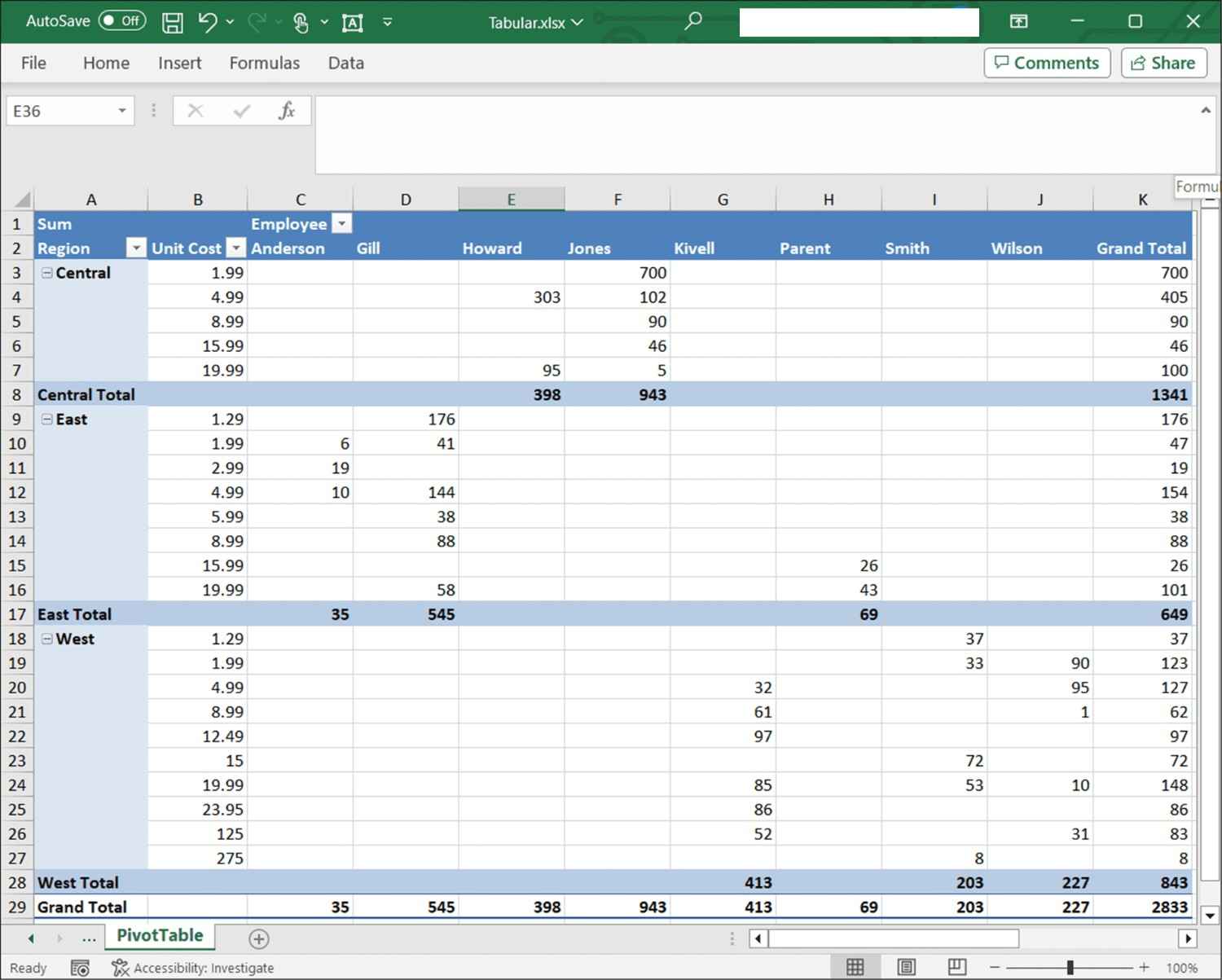This screenshot has width=1222, height=980.
Task: Confirm entry checkmark icon
Action: pyautogui.click(x=241, y=111)
